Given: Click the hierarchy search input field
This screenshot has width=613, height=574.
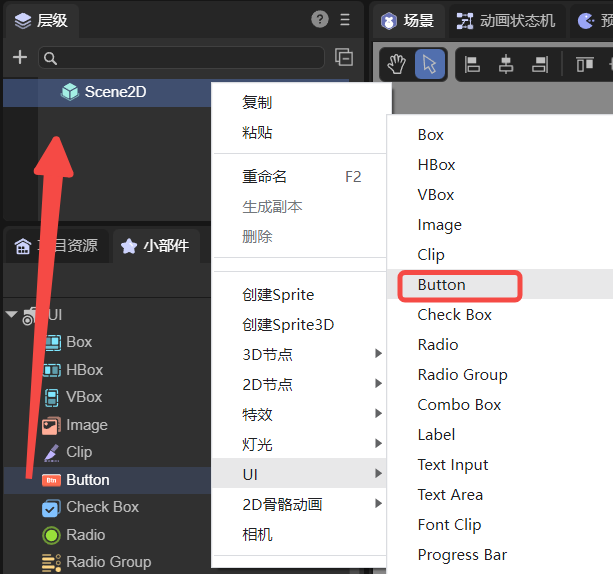Looking at the screenshot, I should [180, 58].
